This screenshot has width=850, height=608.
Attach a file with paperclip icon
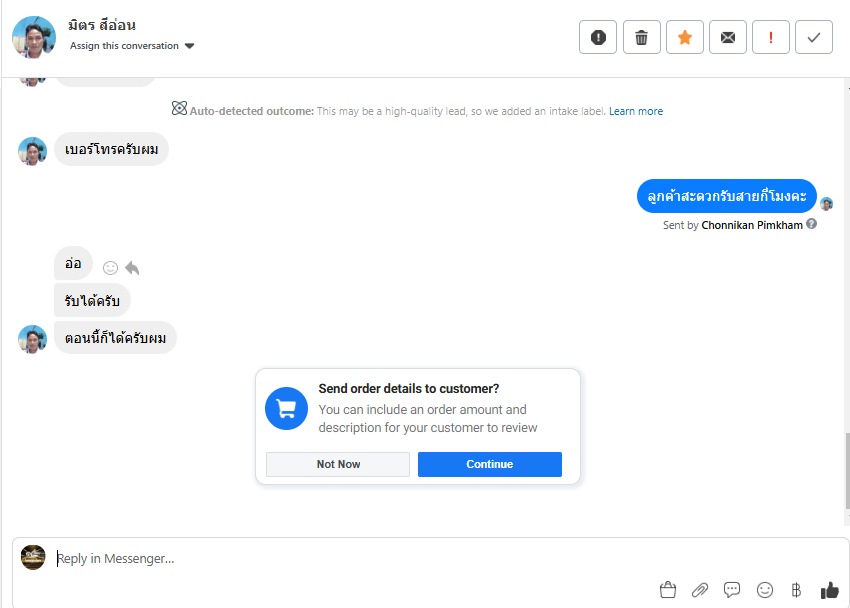(700, 590)
